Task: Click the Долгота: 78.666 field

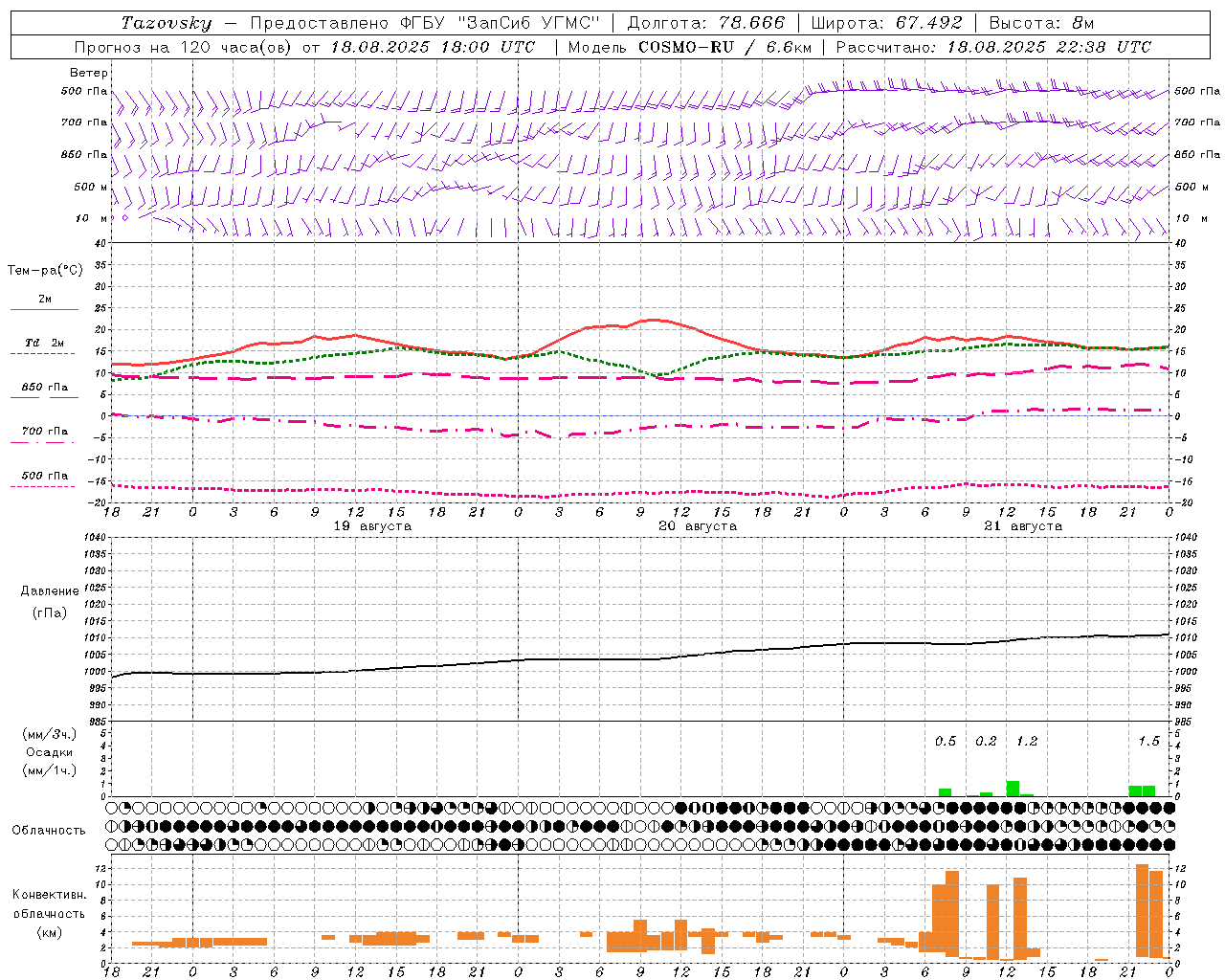Action: [x=705, y=23]
